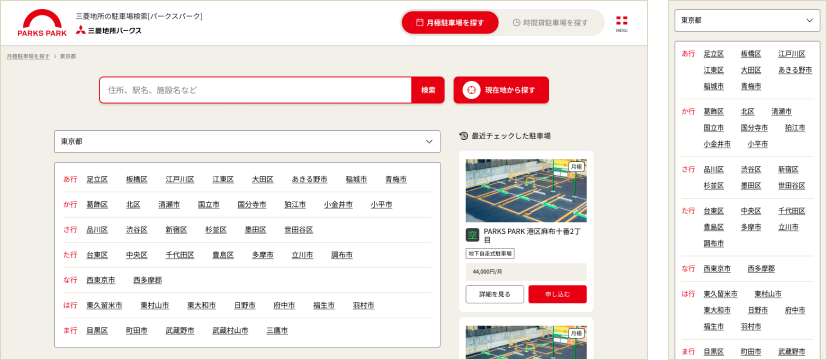Click 武蔵村山市 in the wide desktop list
Image resolution: width=827 pixels, height=360 pixels.
coord(230,331)
